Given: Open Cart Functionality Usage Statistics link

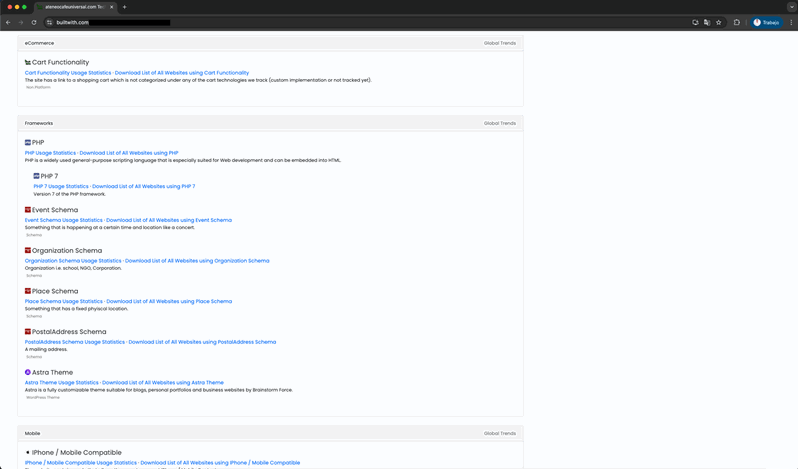Looking at the screenshot, I should tap(68, 73).
